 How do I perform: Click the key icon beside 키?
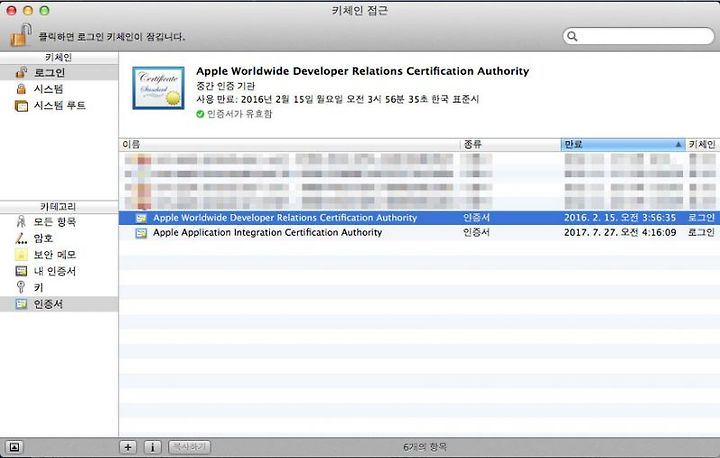pos(21,288)
